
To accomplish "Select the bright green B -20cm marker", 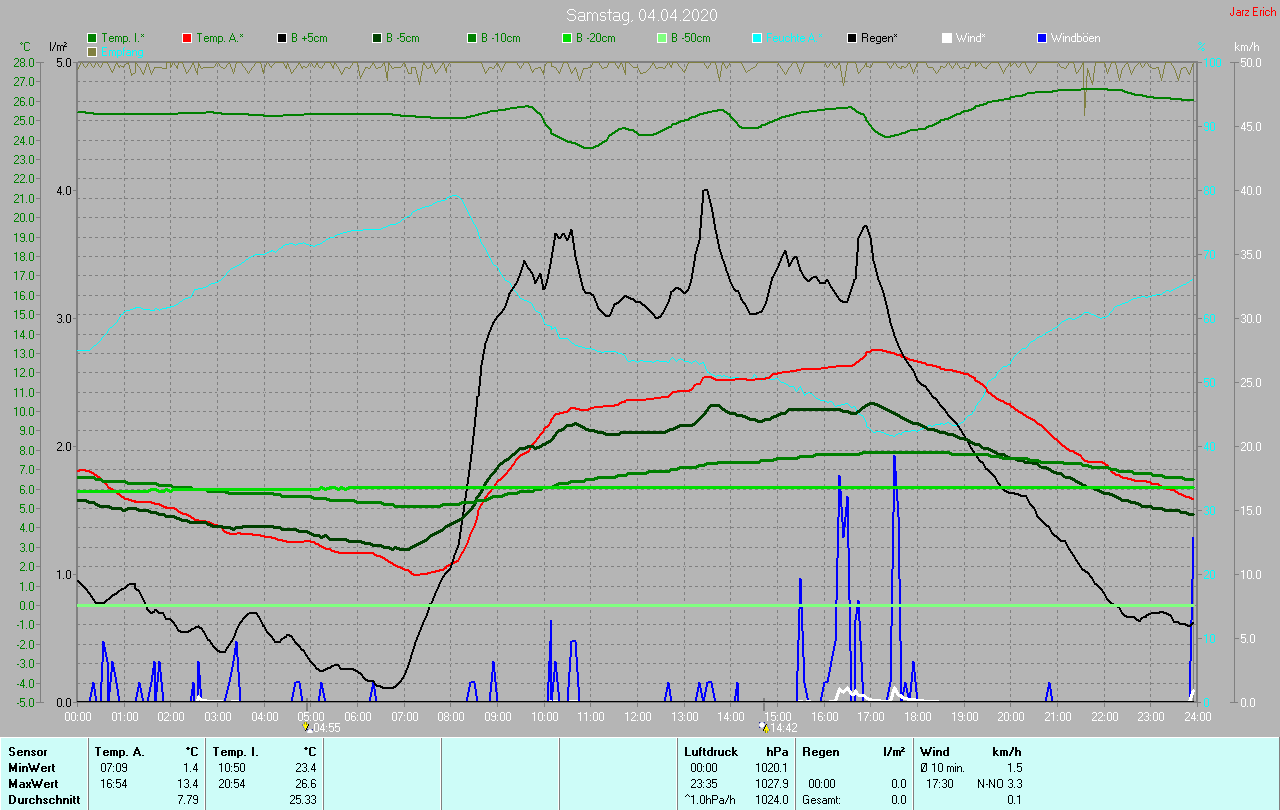I will [567, 38].
